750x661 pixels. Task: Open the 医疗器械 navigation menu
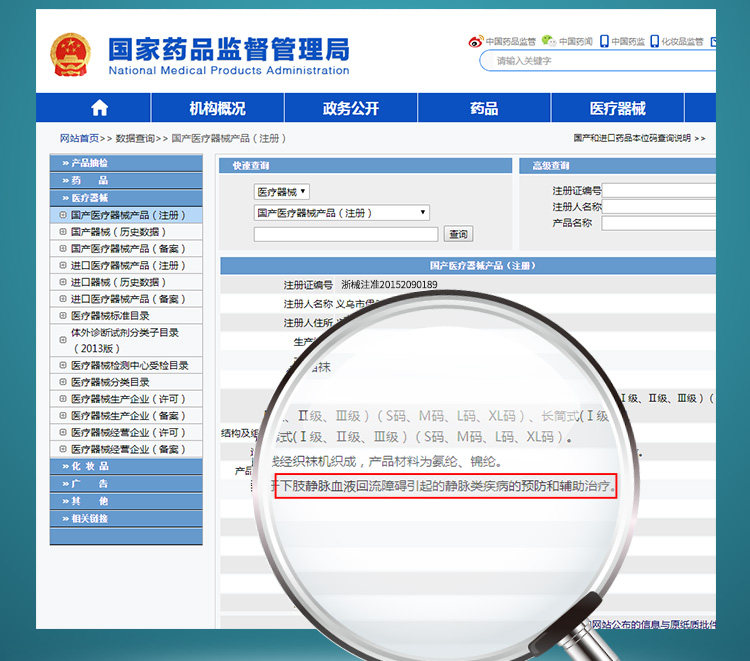pos(618,108)
